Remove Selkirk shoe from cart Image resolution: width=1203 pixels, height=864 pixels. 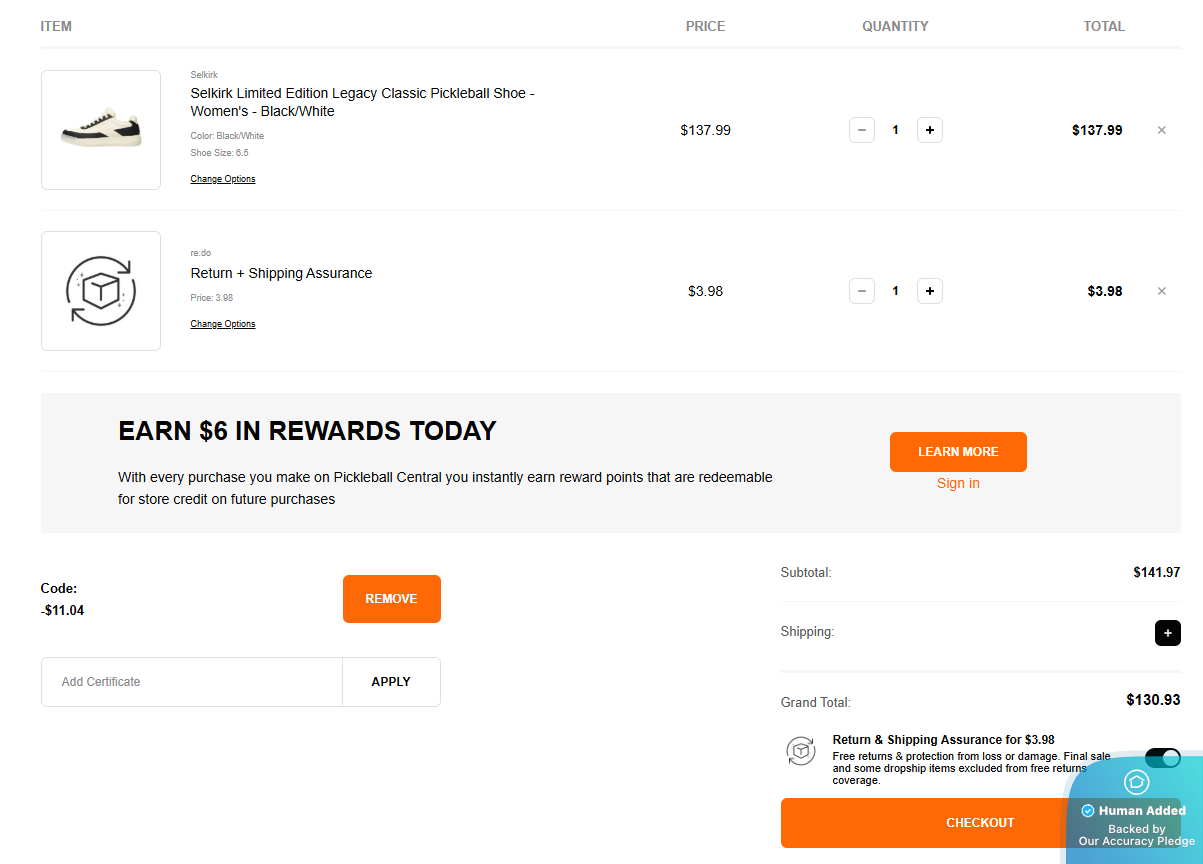click(1161, 130)
